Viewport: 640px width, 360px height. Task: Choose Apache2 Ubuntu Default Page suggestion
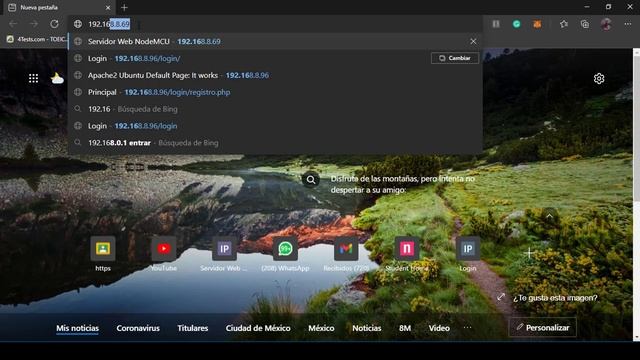(x=276, y=75)
